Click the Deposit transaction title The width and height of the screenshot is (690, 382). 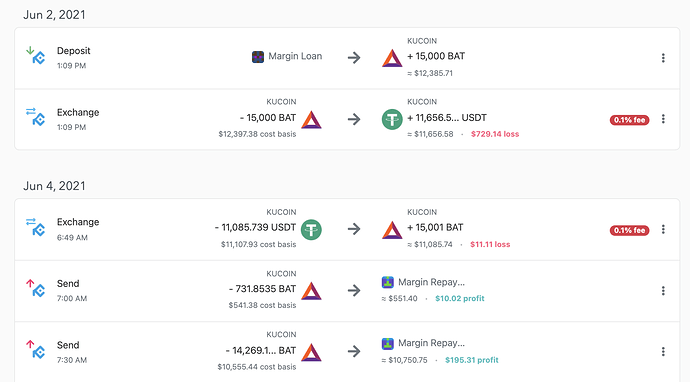pyautogui.click(x=73, y=51)
